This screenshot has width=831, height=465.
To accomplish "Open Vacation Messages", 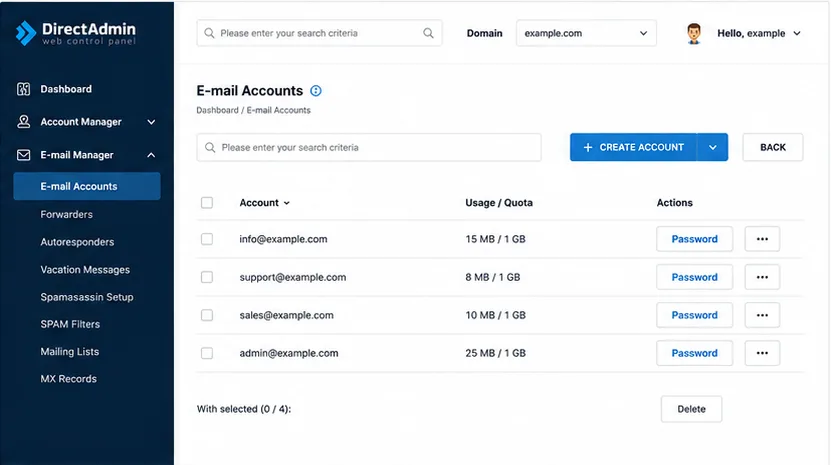I will [x=85, y=269].
